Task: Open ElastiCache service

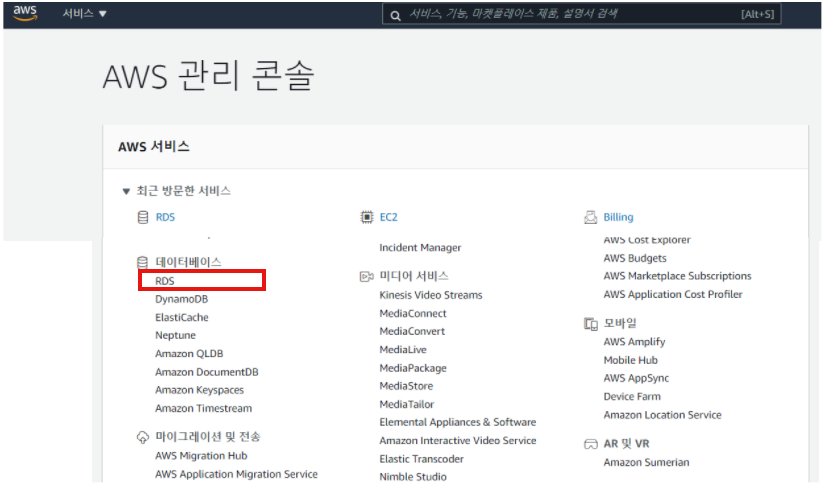Action: (x=181, y=318)
